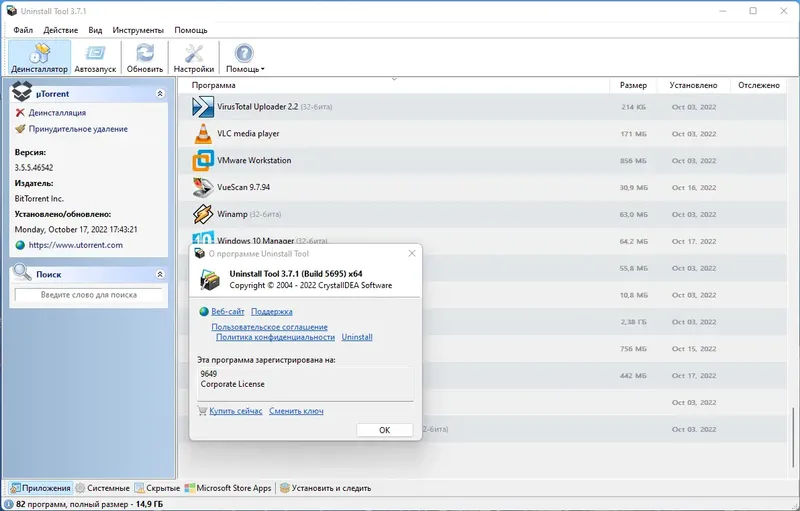Open the Помощь toolbar dropdown
The width and height of the screenshot is (800, 511).
pos(245,58)
